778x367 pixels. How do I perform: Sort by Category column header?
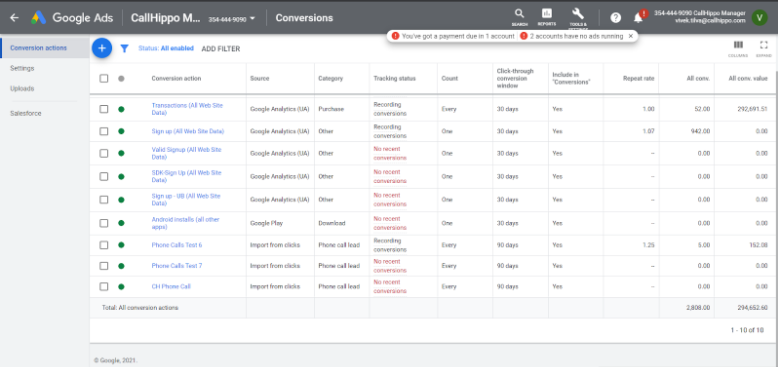click(x=330, y=78)
